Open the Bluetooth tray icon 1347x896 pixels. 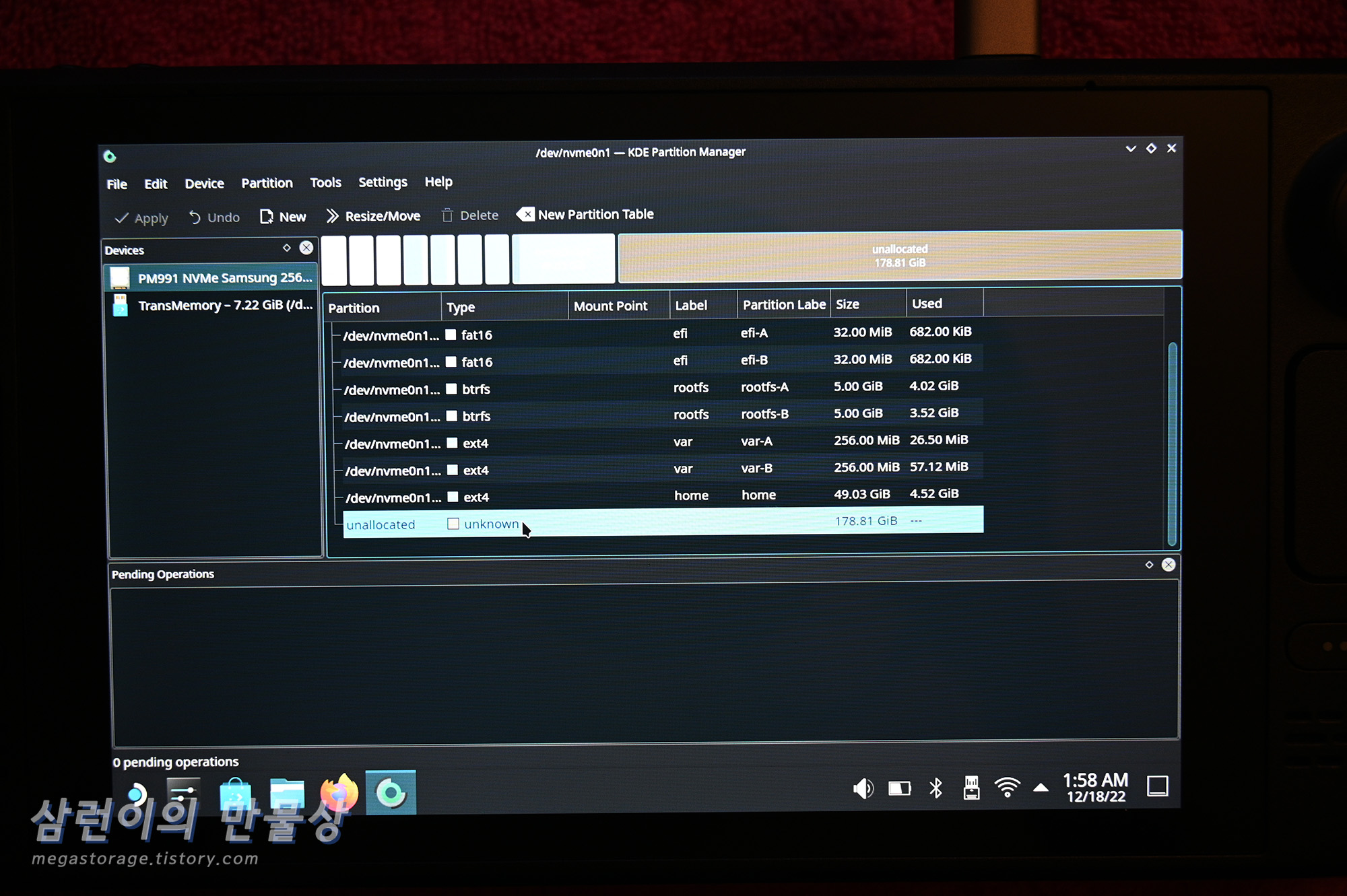(935, 788)
